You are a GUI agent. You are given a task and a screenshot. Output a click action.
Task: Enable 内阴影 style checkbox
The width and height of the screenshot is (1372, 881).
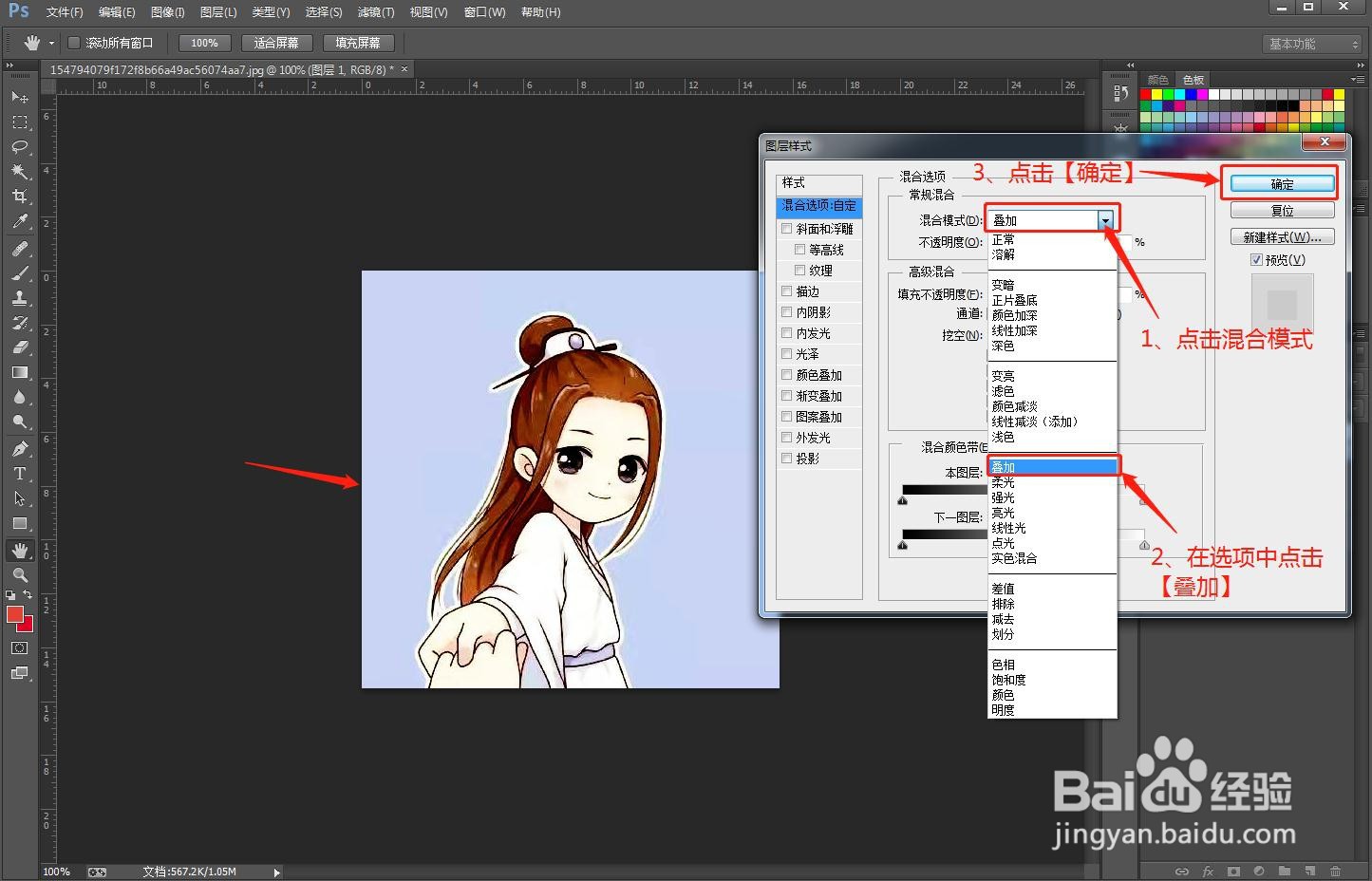[786, 312]
